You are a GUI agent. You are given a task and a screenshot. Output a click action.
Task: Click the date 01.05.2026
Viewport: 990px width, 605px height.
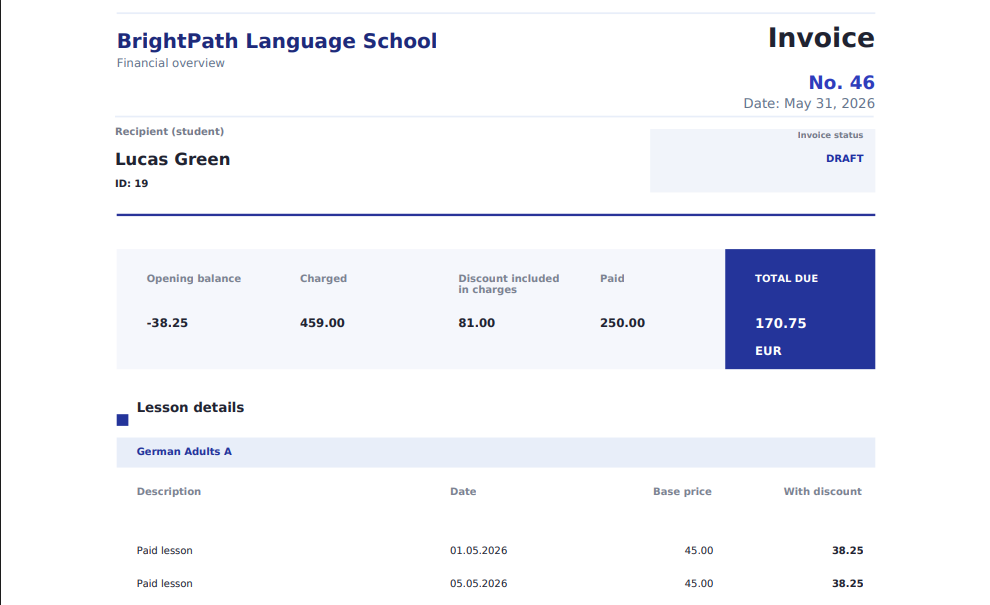pyautogui.click(x=479, y=551)
